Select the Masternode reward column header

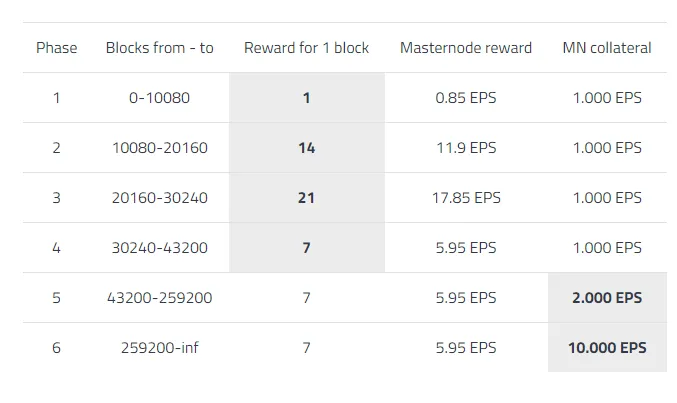(466, 48)
